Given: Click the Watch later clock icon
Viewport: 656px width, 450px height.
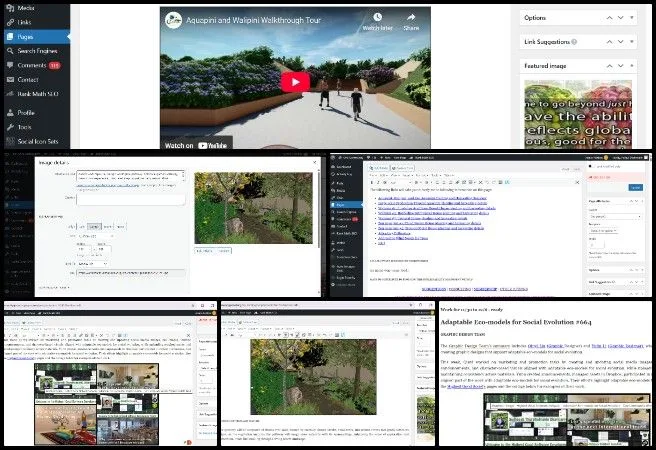Looking at the screenshot, I should 376,19.
